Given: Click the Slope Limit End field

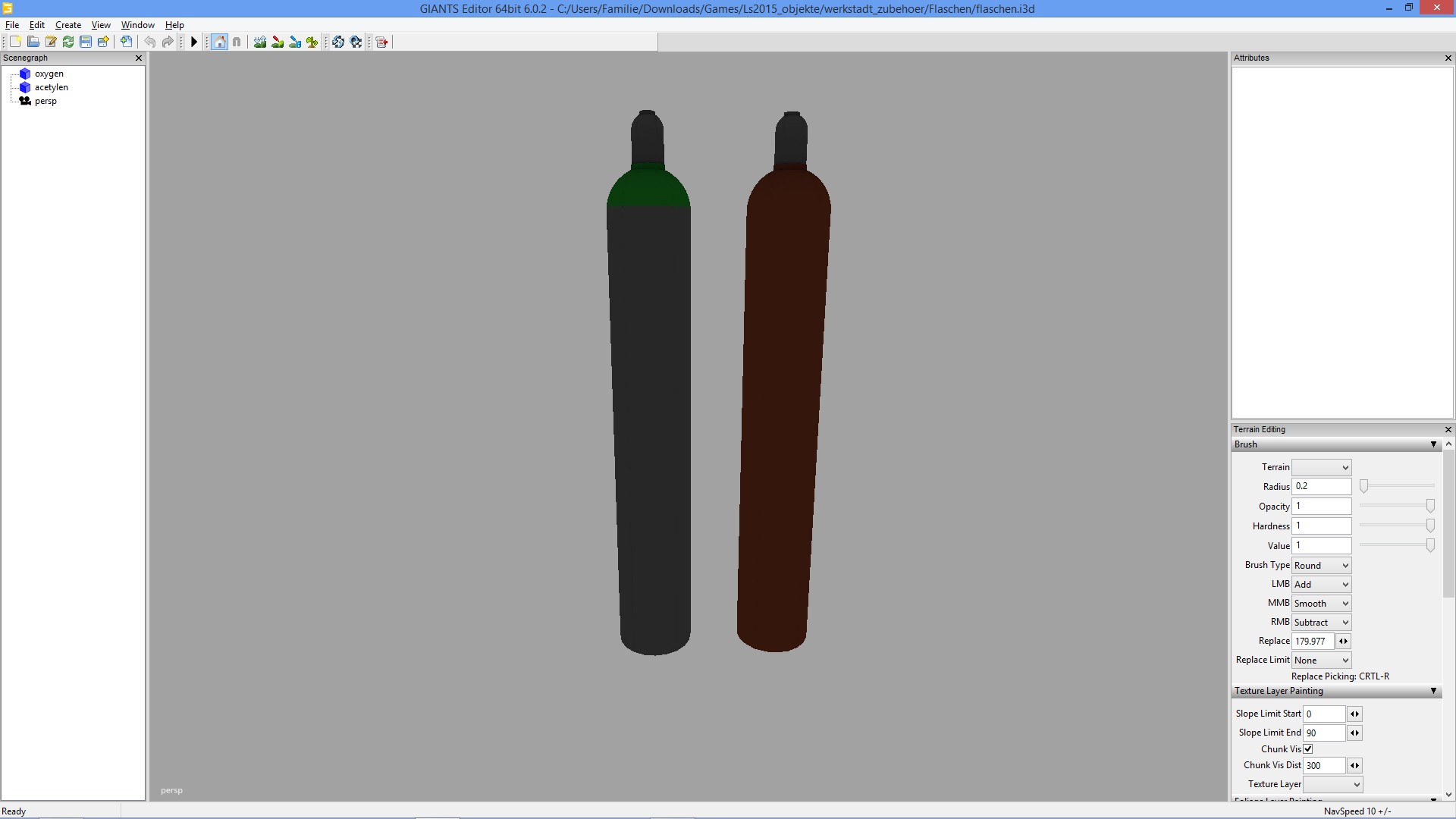Looking at the screenshot, I should click(1324, 733).
